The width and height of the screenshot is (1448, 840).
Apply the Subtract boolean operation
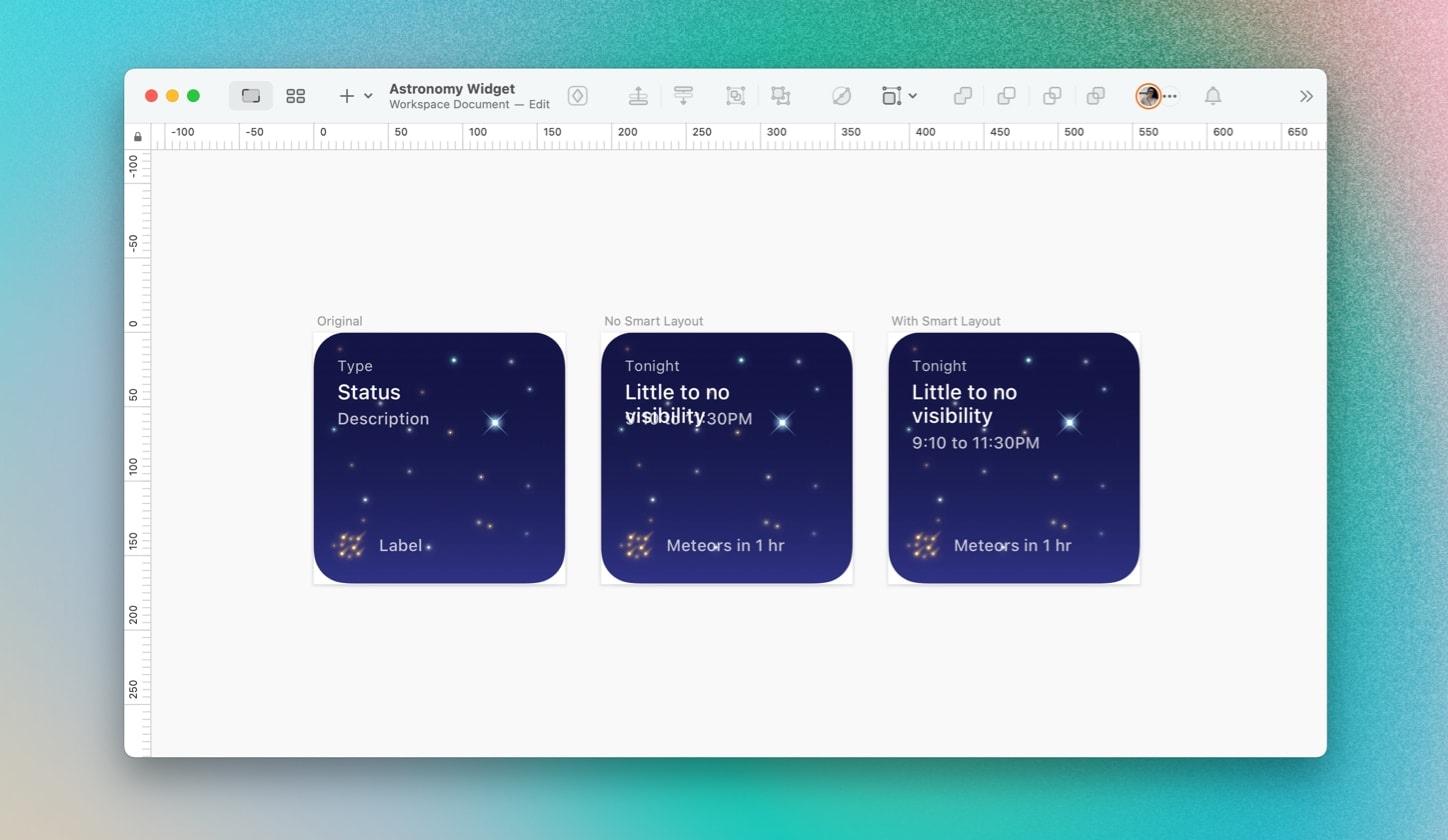tap(1006, 96)
